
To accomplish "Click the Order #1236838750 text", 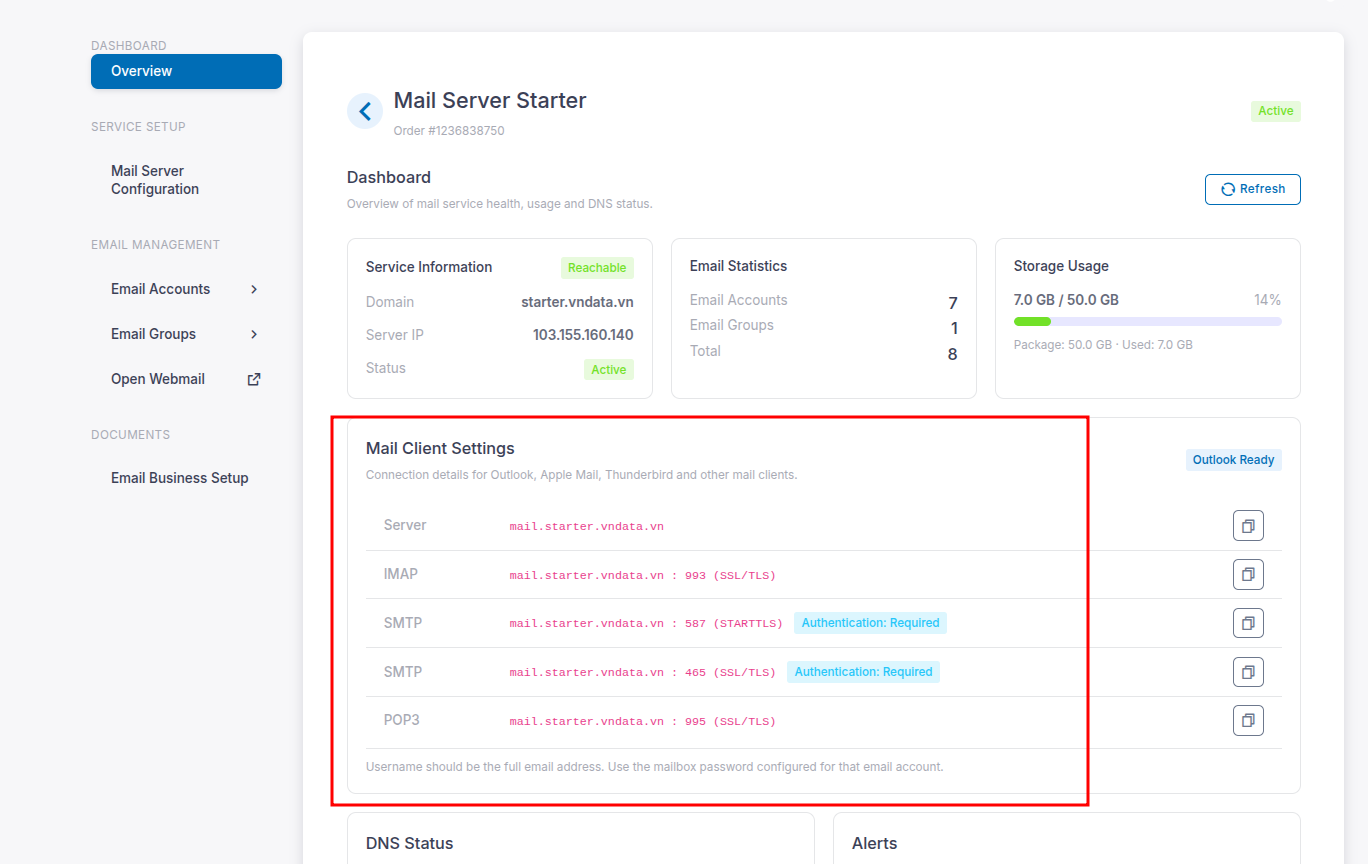I will point(449,131).
